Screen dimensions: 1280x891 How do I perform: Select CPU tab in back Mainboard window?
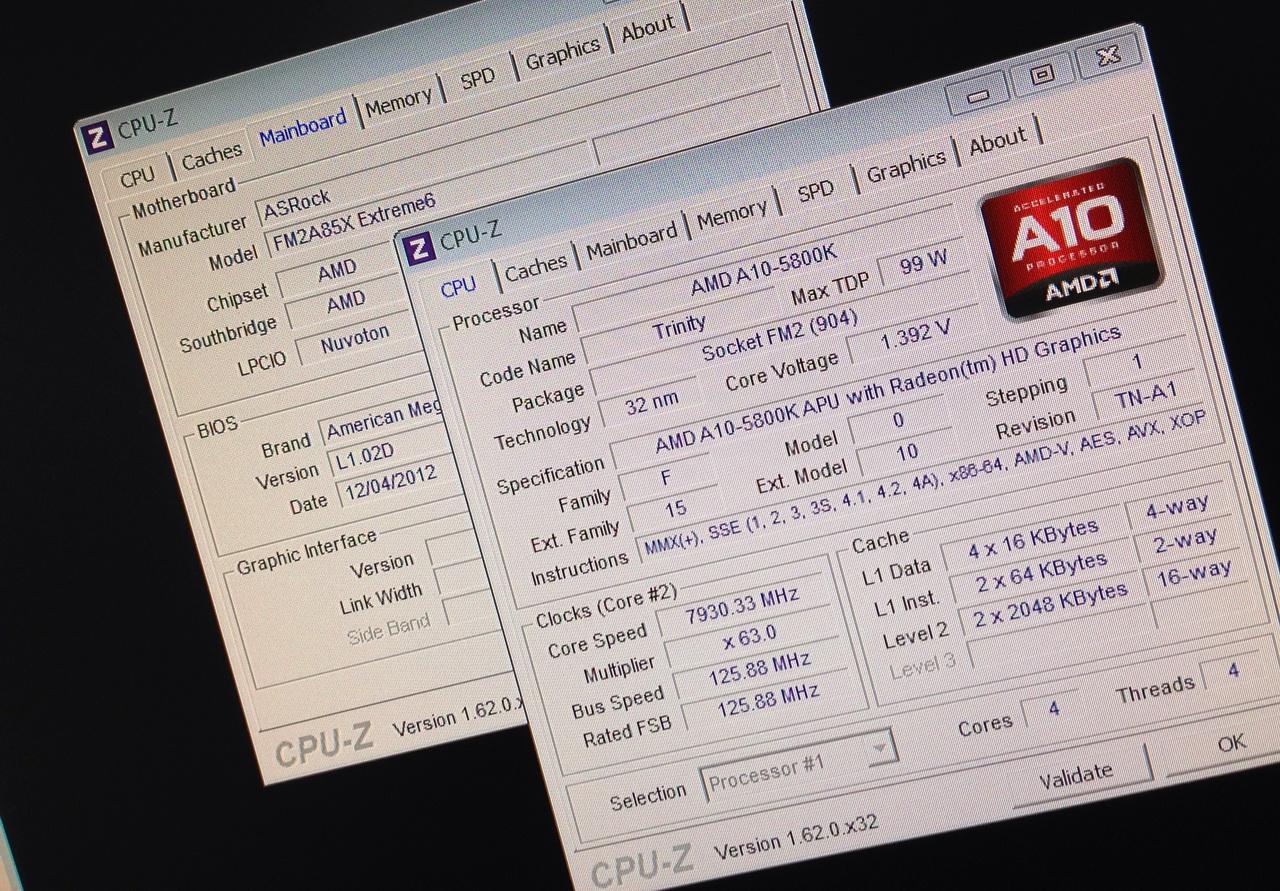tap(137, 177)
